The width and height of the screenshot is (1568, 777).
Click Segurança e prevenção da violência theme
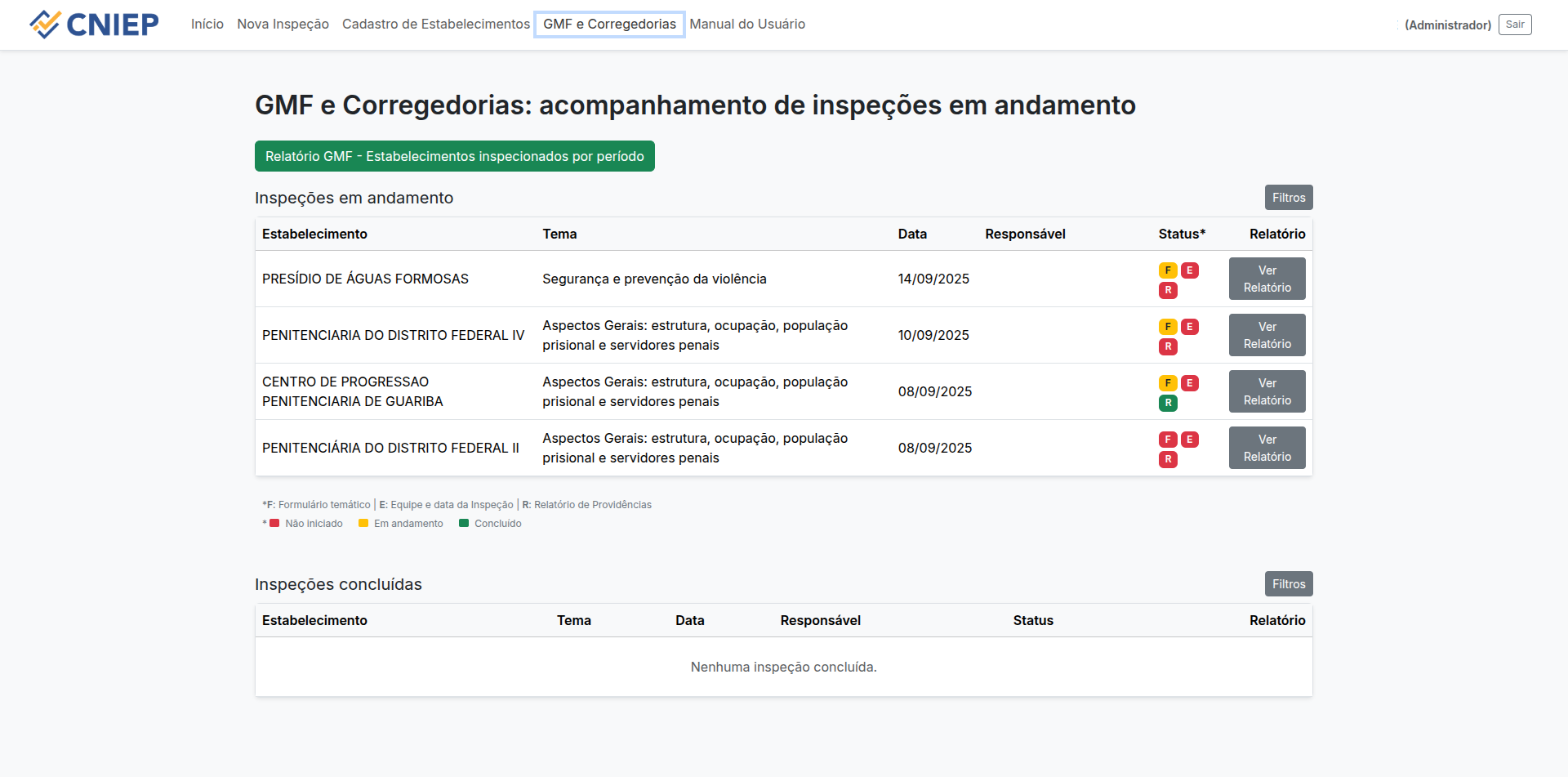654,279
